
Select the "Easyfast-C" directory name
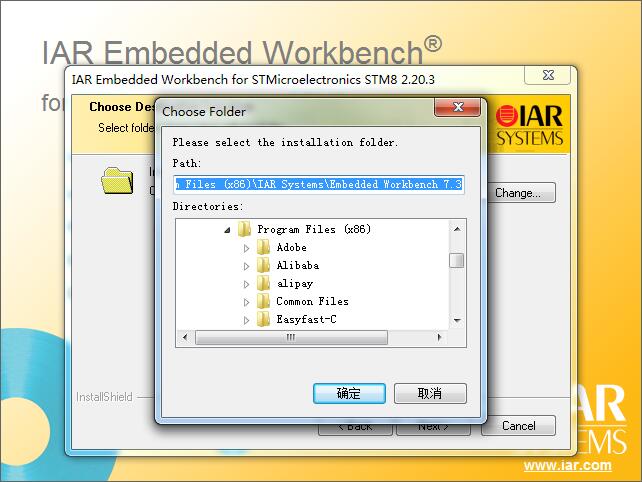click(306, 319)
